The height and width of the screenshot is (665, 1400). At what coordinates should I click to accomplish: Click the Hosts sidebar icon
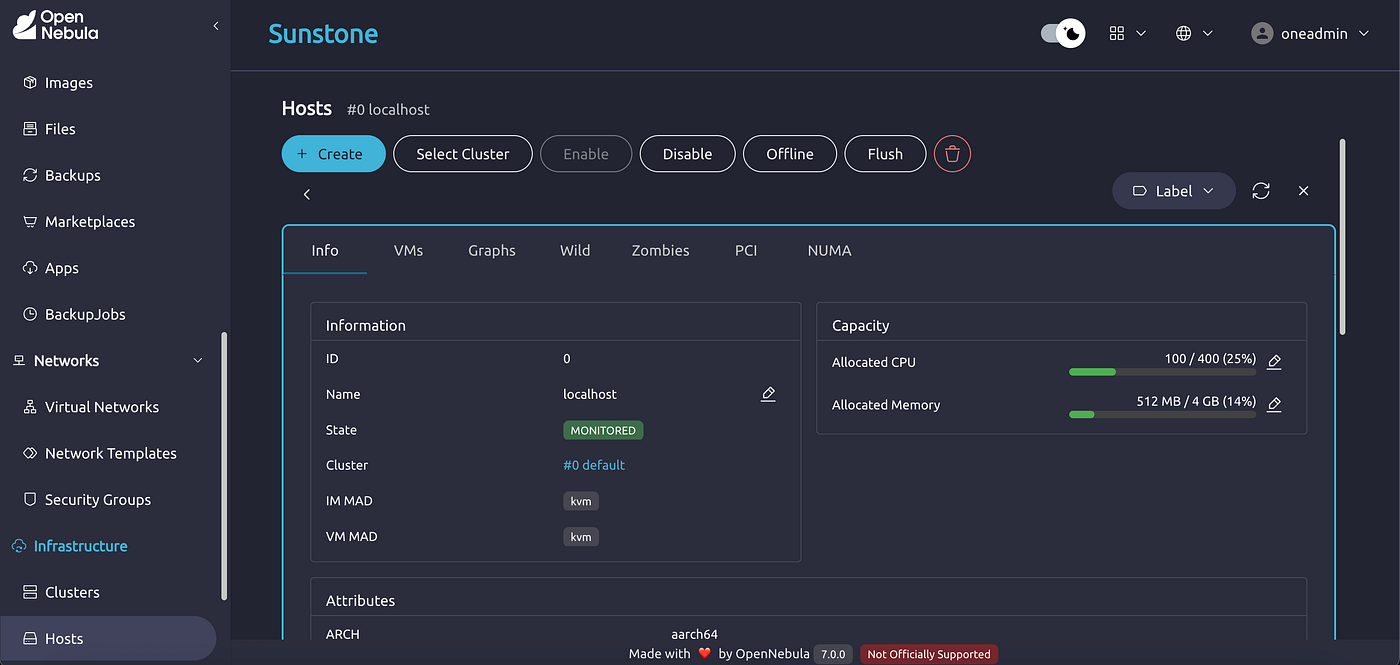(30, 638)
